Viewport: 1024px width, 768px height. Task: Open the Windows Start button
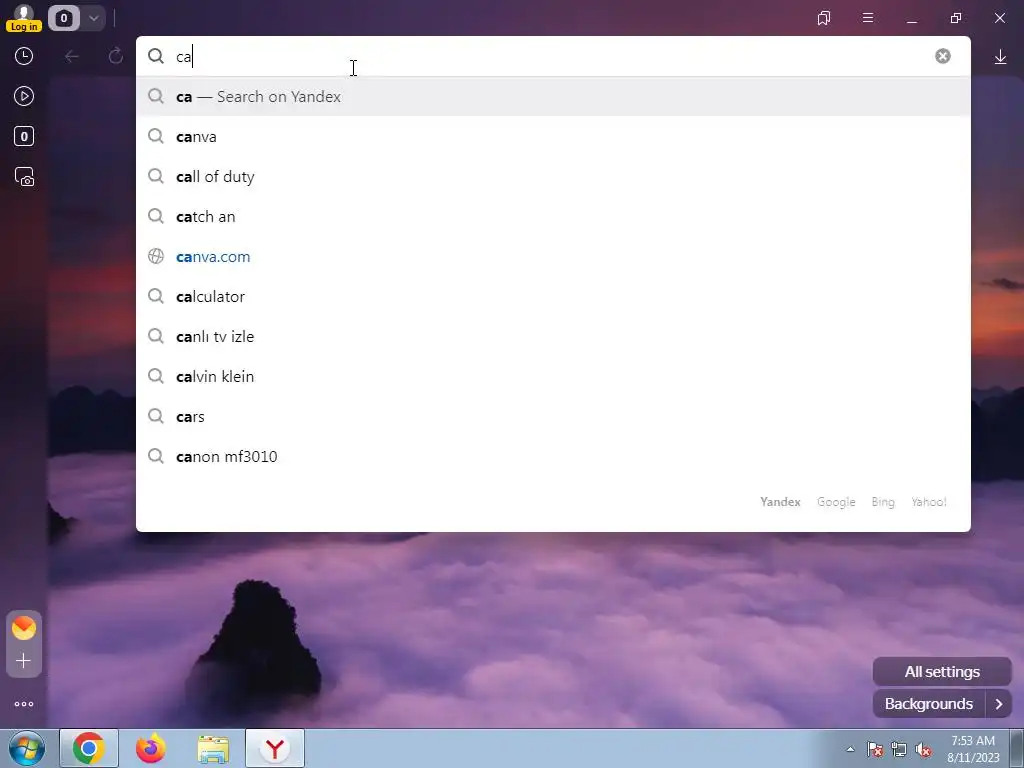coord(26,748)
